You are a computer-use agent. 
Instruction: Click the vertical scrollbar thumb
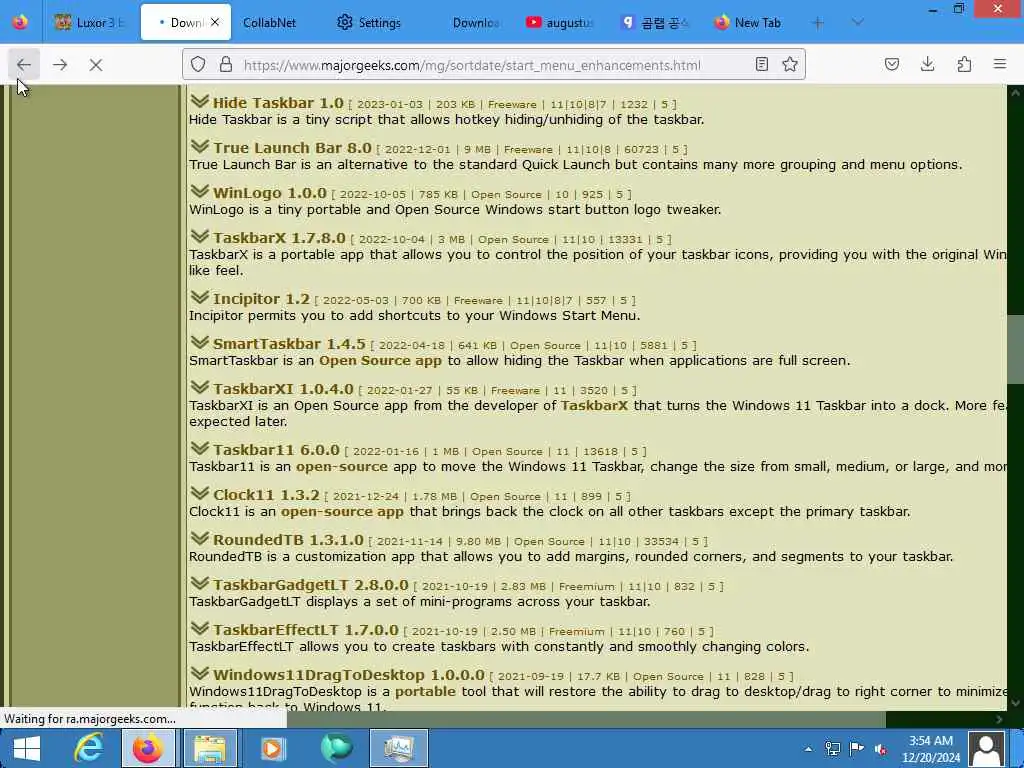click(x=1015, y=349)
